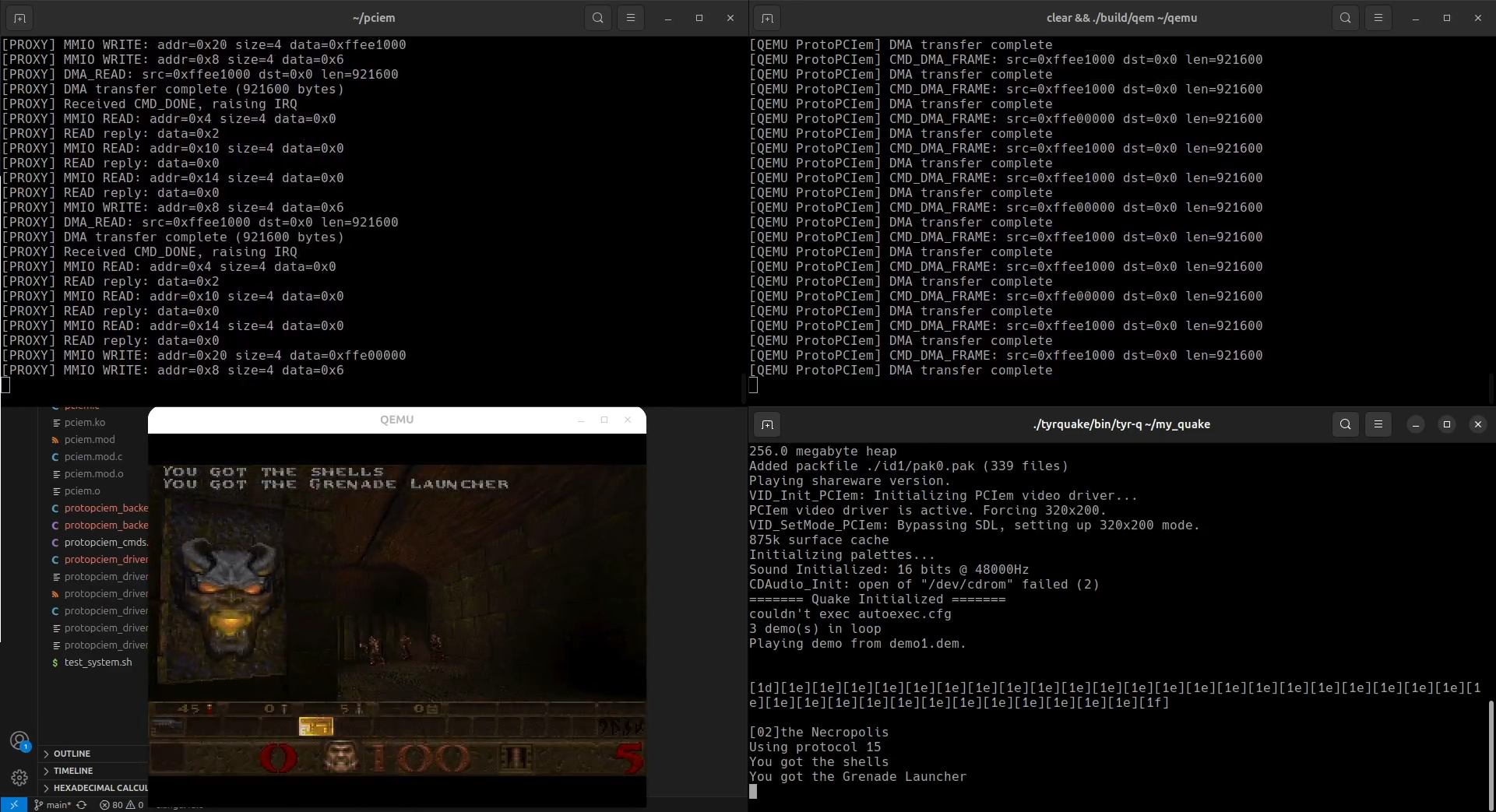Add new tab in pciem terminal
The image size is (1496, 812).
tap(19, 18)
